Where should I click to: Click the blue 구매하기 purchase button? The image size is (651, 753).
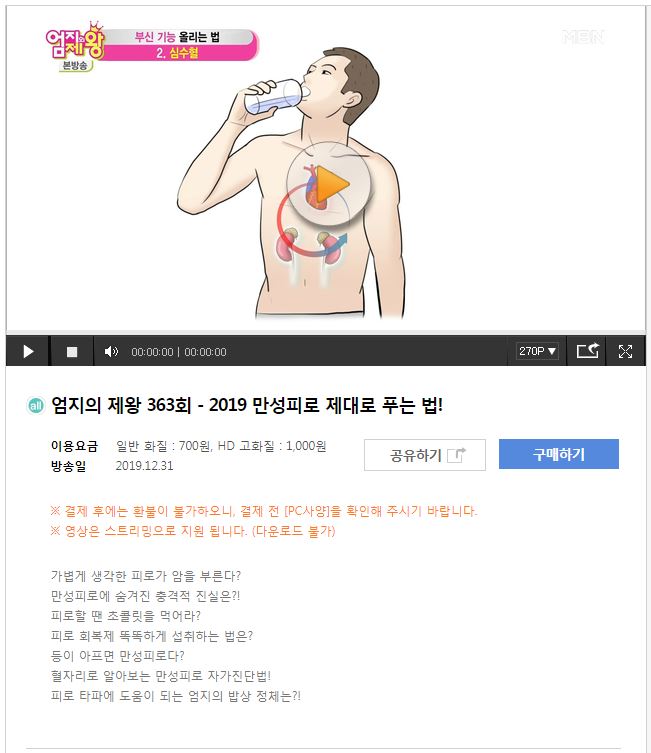click(x=559, y=454)
